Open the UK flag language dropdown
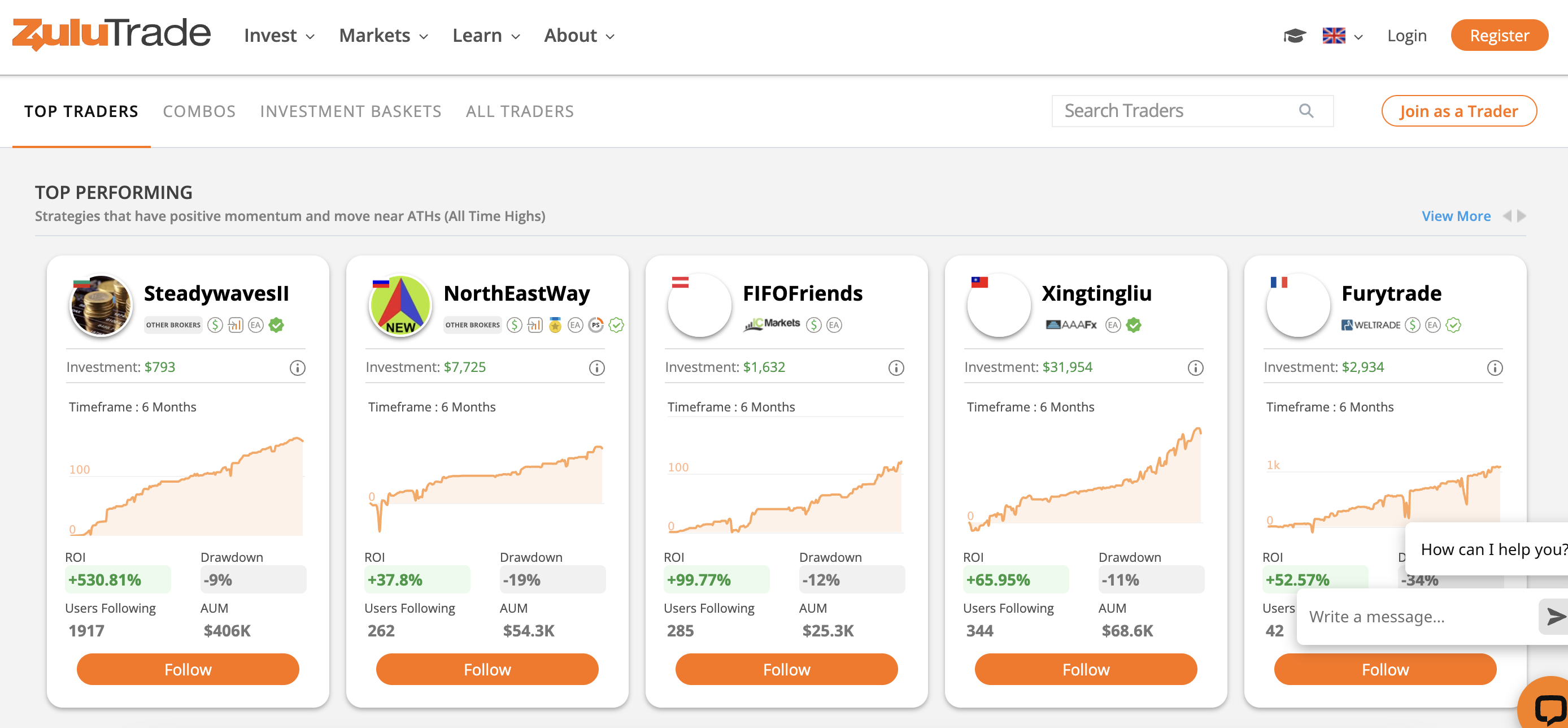 pos(1342,36)
